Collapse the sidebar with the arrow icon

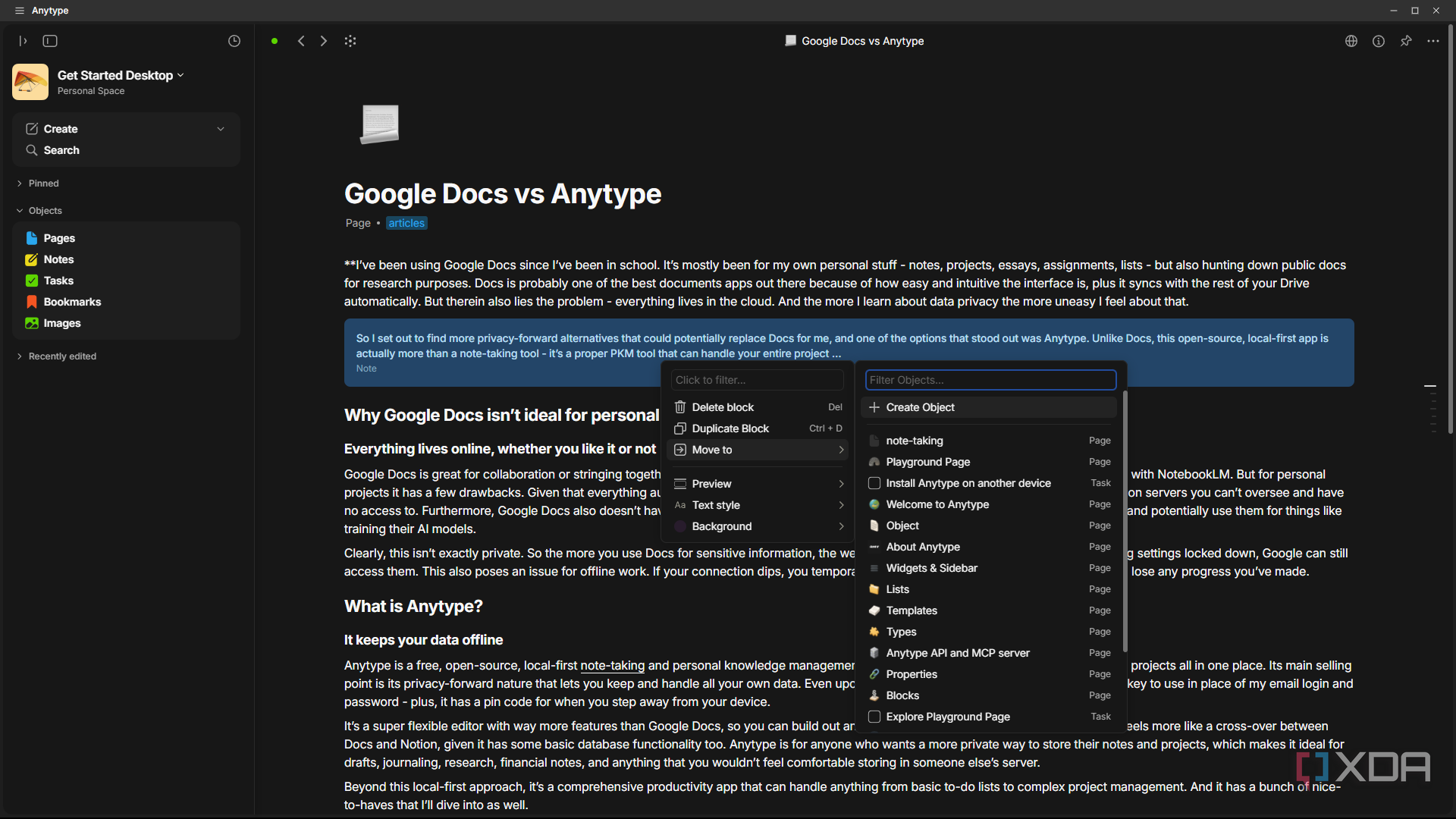click(23, 41)
